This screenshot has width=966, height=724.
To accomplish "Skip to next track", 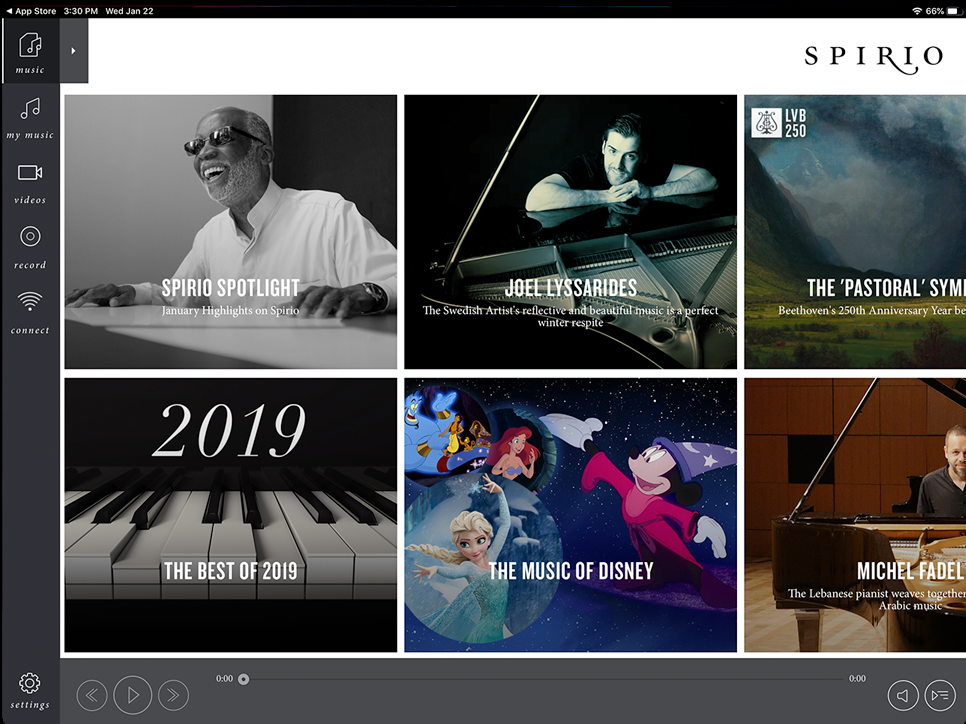I will coord(173,696).
